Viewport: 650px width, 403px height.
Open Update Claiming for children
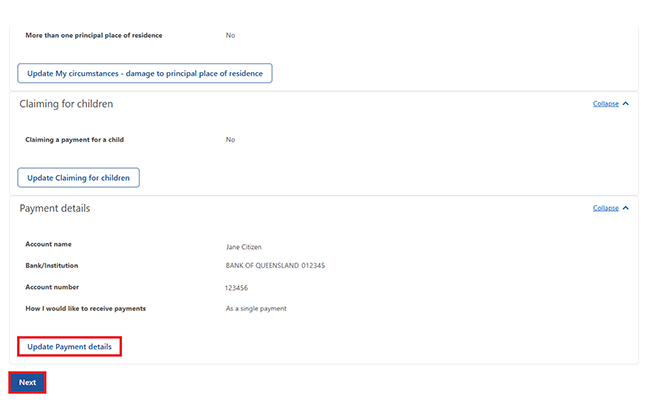pos(78,178)
